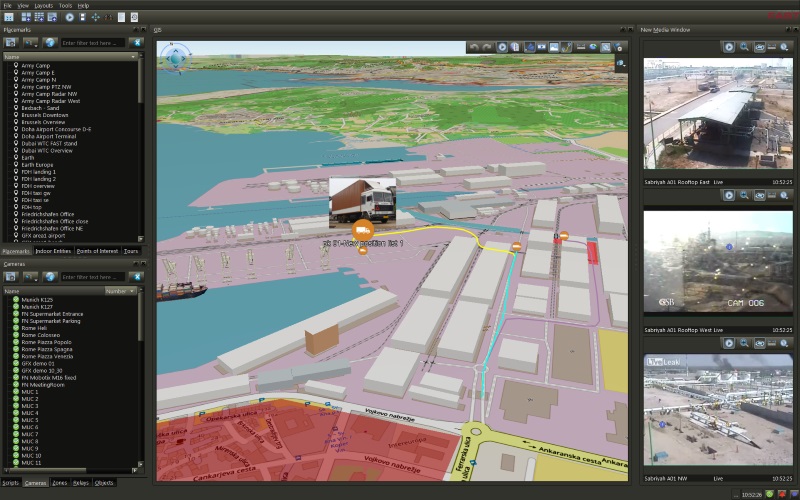Switch to the Points of Interest tab
Screen dimensions: 800x500
pos(97,251)
